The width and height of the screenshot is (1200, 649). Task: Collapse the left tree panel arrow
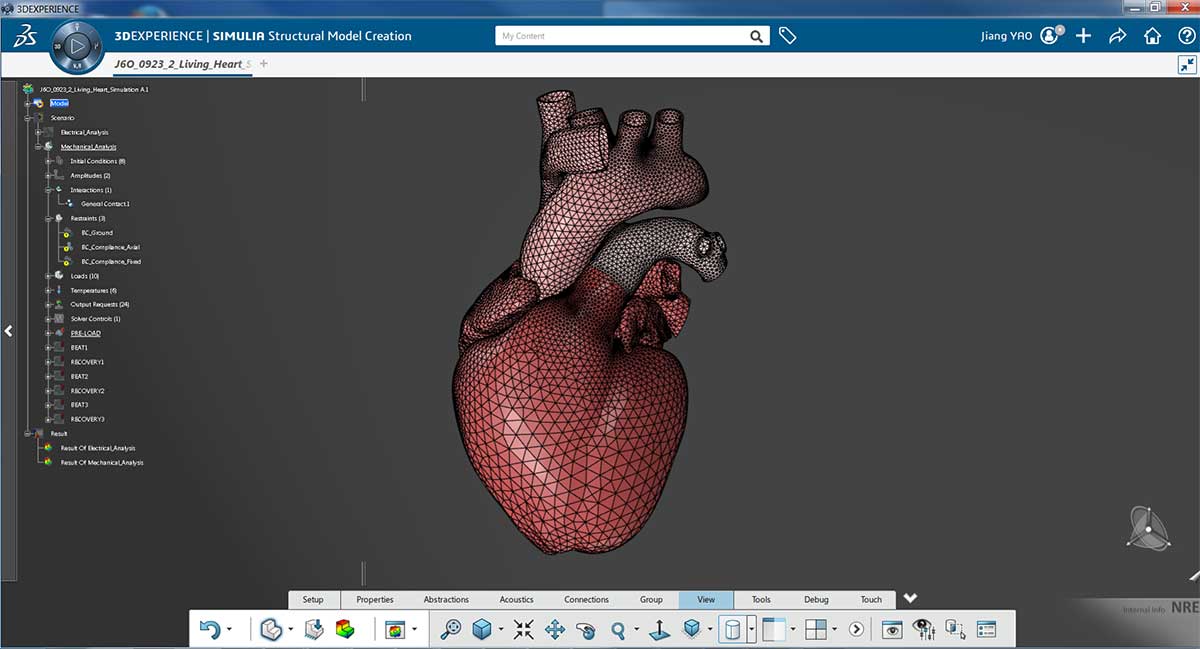[x=8, y=331]
